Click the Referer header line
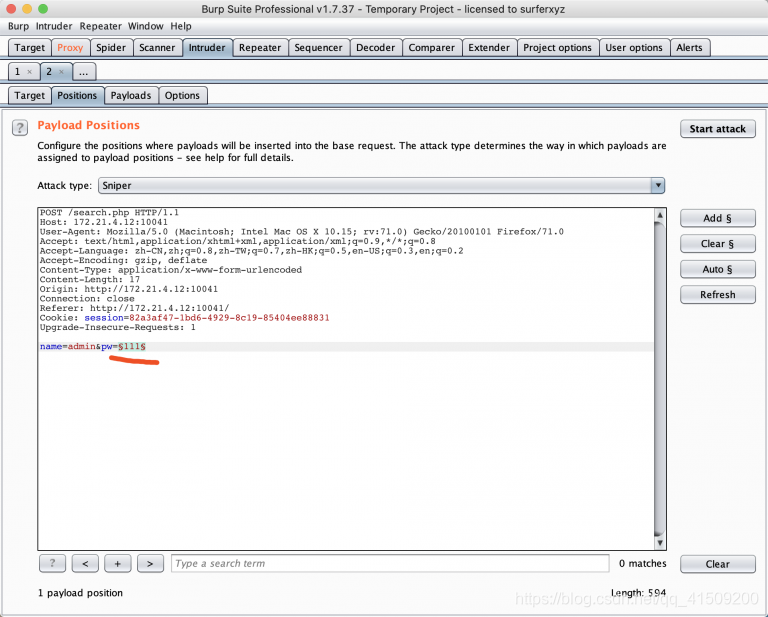Screen dimensions: 768x617 134,308
